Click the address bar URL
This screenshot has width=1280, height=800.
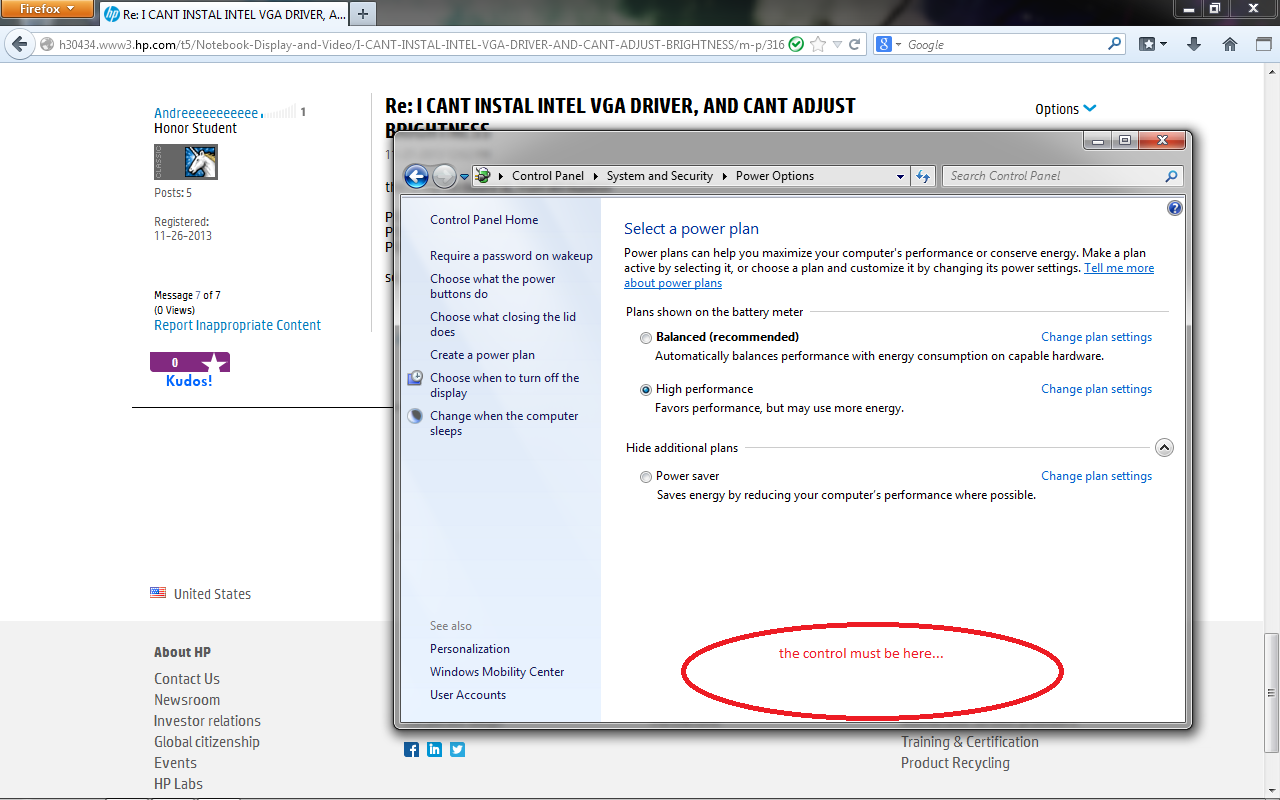click(x=422, y=44)
